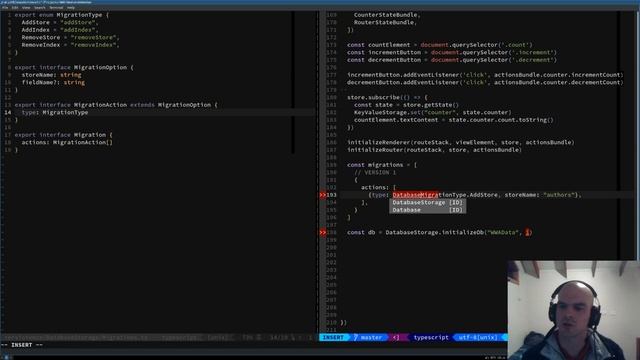Image resolution: width=640 pixels, height=360 pixels.
Task: Click 'const state = store.getState()' line
Action: 406,105
